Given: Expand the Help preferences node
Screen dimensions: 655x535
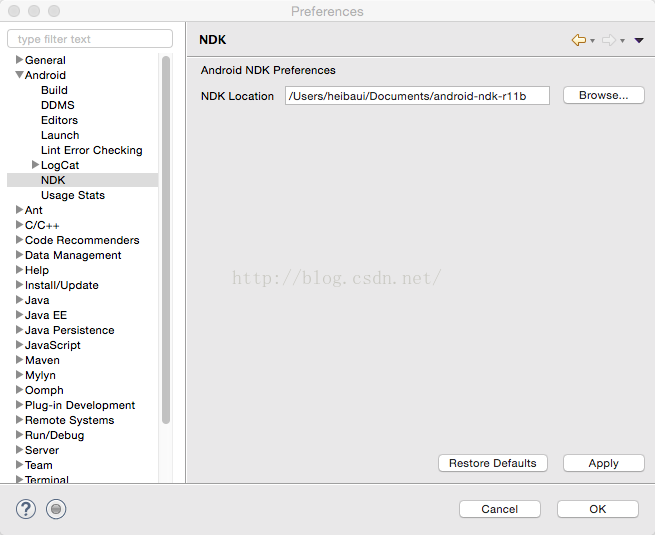Looking at the screenshot, I should (x=19, y=270).
